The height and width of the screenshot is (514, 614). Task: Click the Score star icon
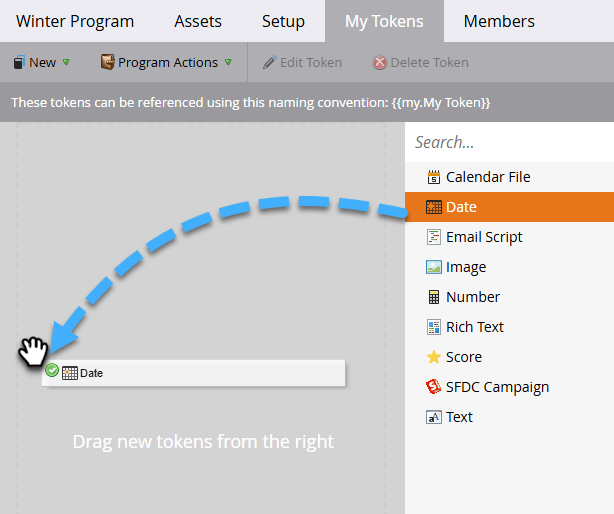coord(433,357)
